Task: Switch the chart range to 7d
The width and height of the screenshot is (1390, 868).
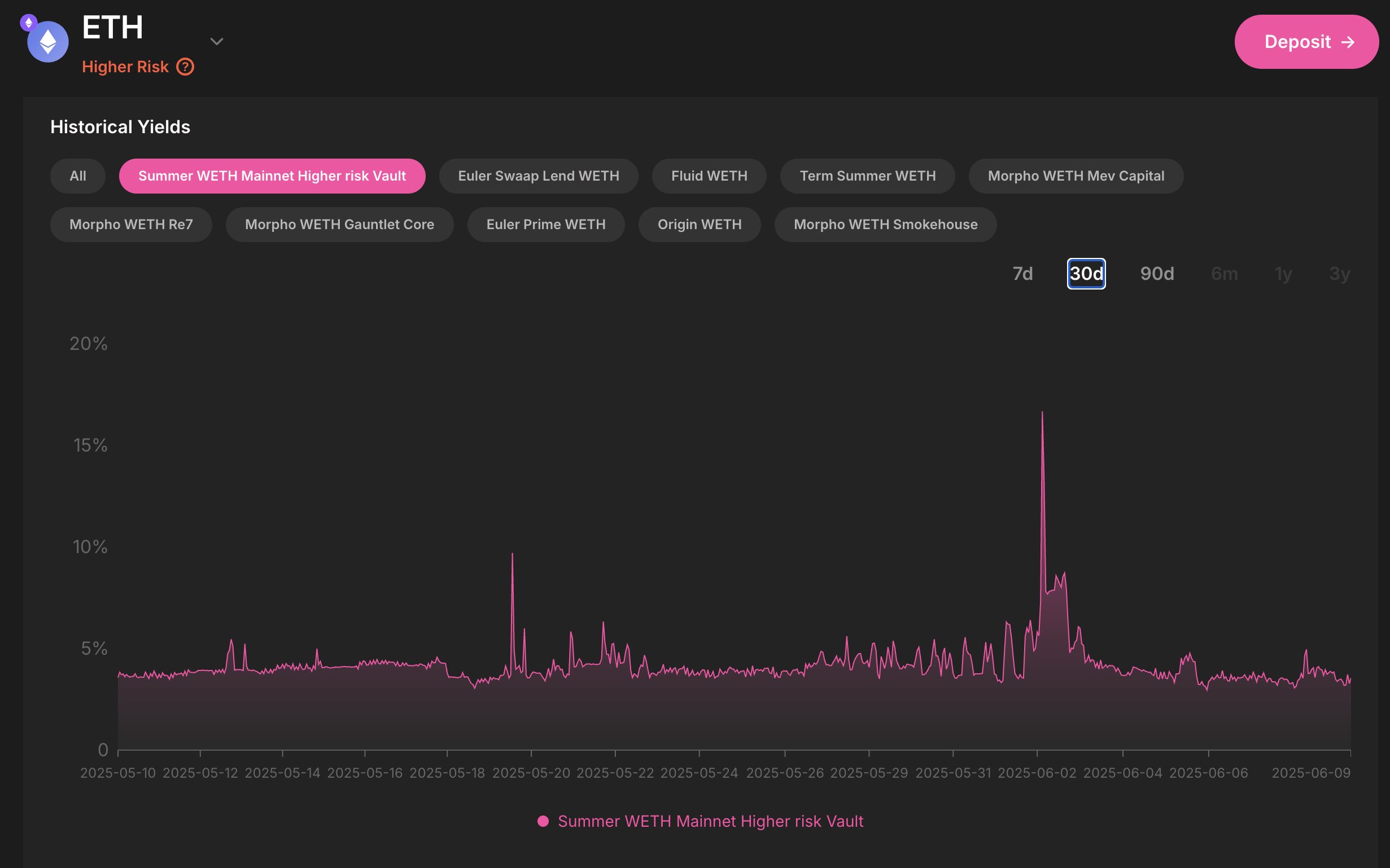Action: pos(1022,274)
